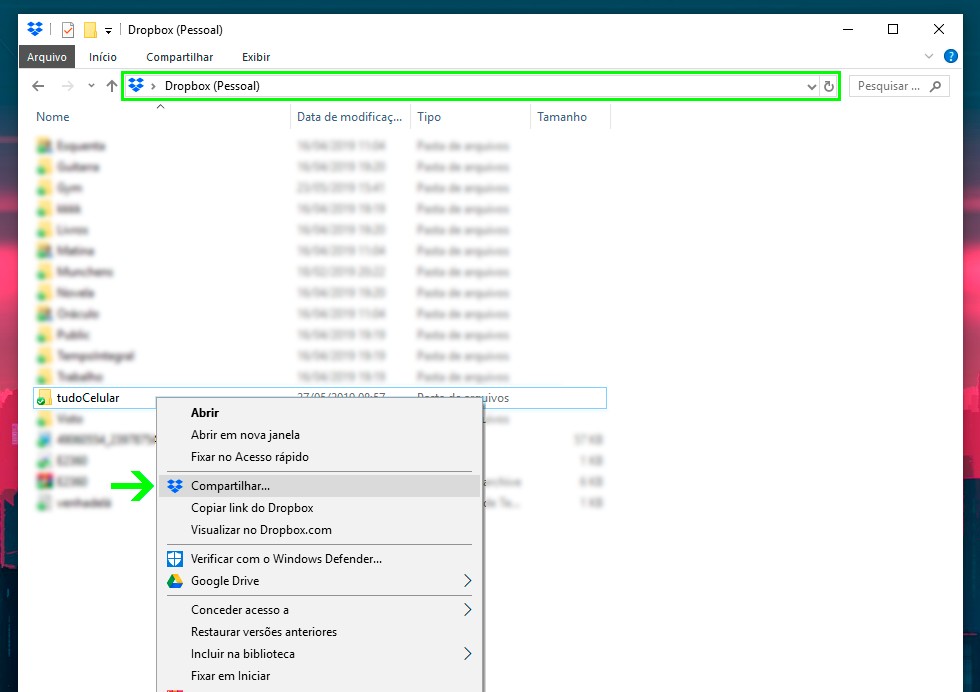Click the Pesquisar search field
Image resolution: width=980 pixels, height=692 pixels.
tap(890, 86)
